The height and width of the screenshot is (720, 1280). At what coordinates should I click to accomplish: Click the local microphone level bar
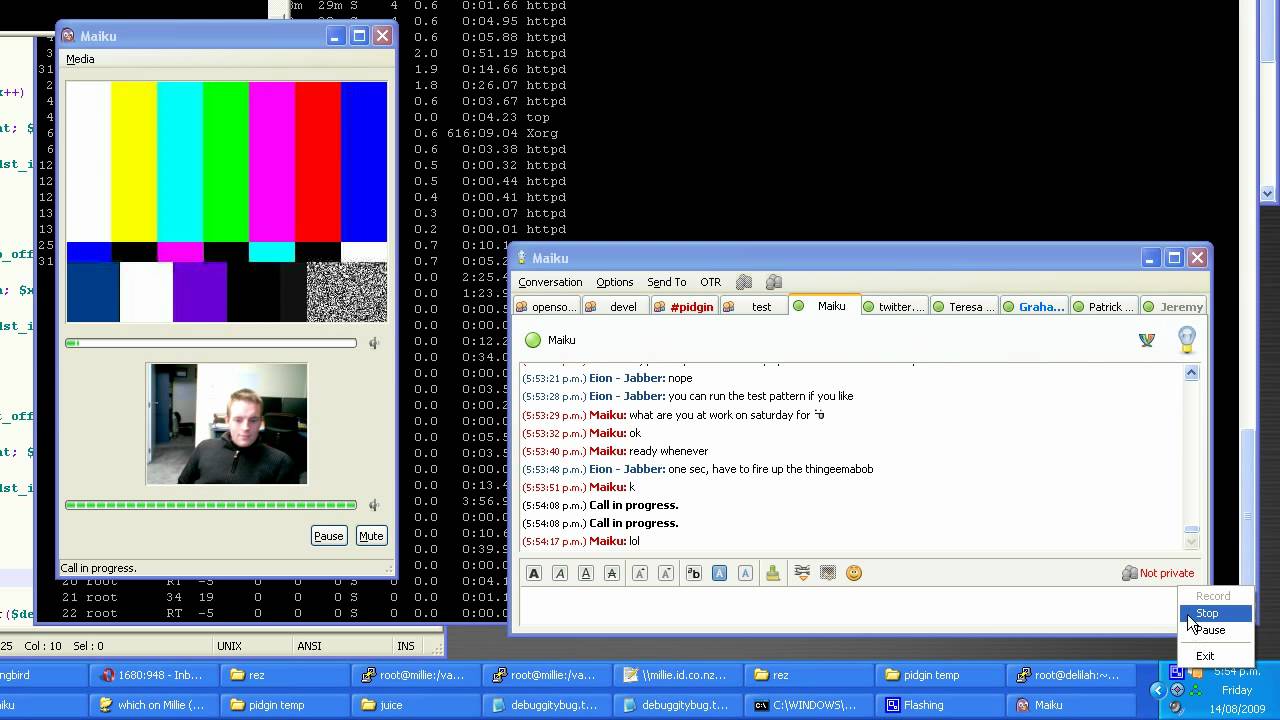[x=211, y=505]
